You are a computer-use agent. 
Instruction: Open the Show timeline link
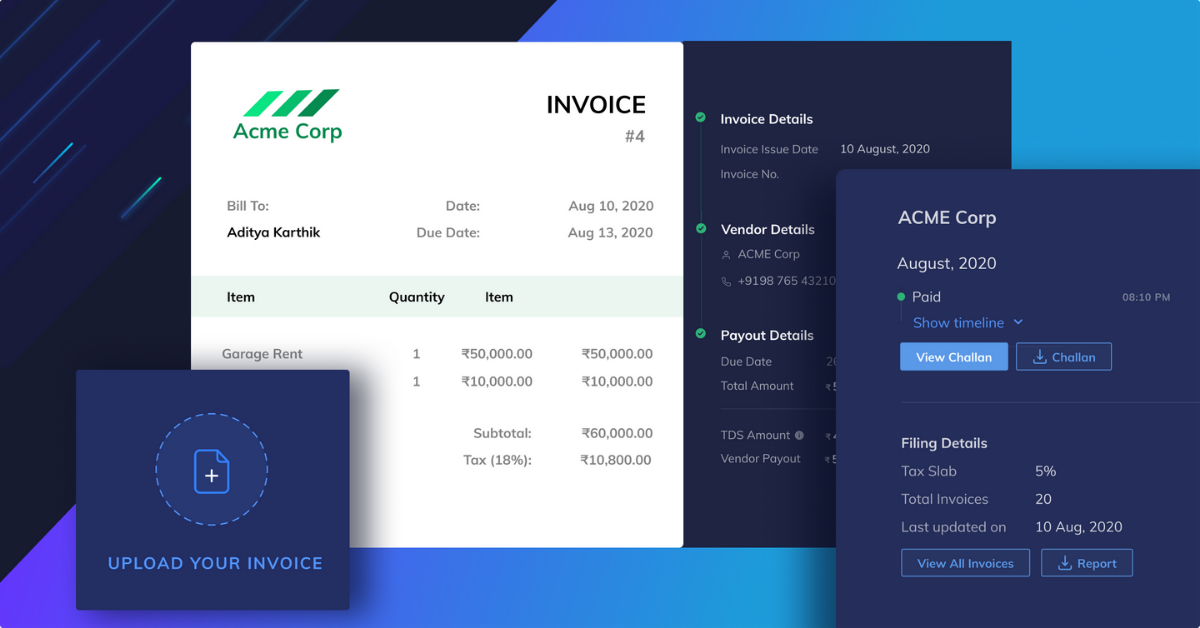[958, 322]
